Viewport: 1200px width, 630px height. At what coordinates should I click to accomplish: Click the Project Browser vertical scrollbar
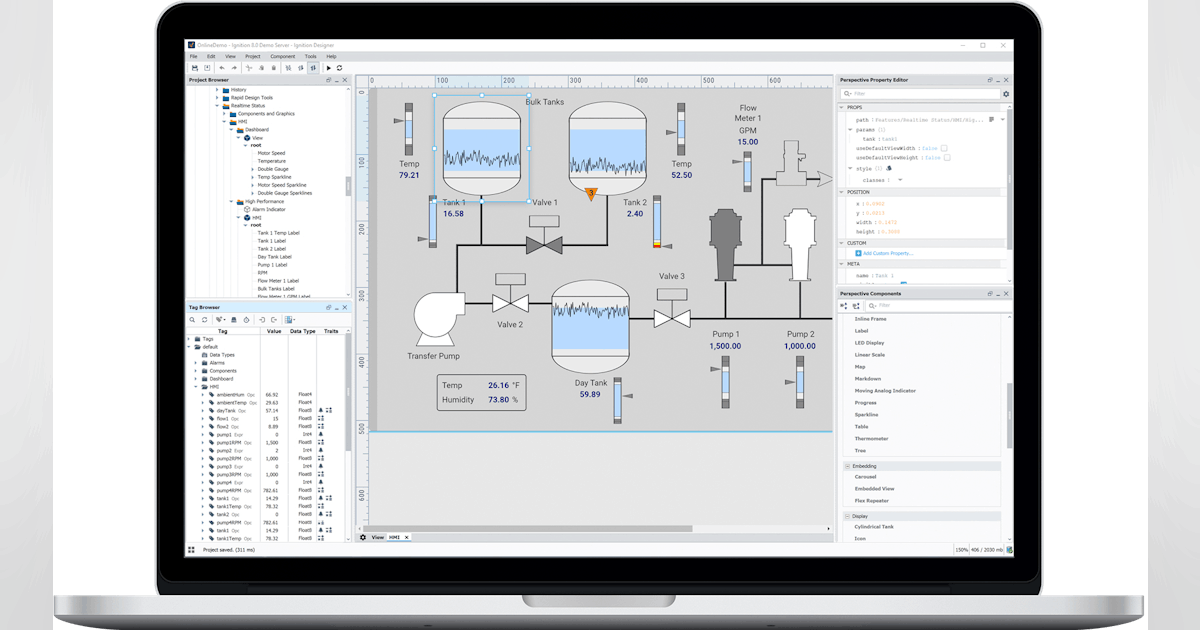tap(349, 186)
